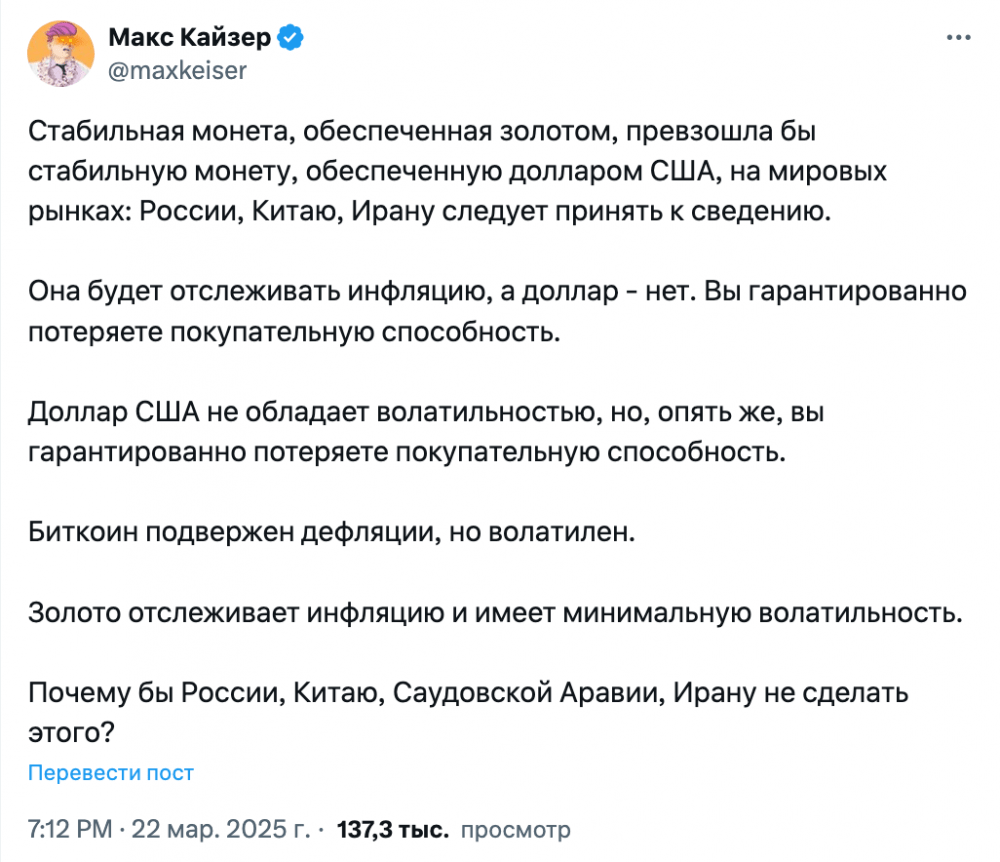Click the 137,3 тыс. view count
The height and width of the screenshot is (862, 1000).
pyautogui.click(x=393, y=829)
